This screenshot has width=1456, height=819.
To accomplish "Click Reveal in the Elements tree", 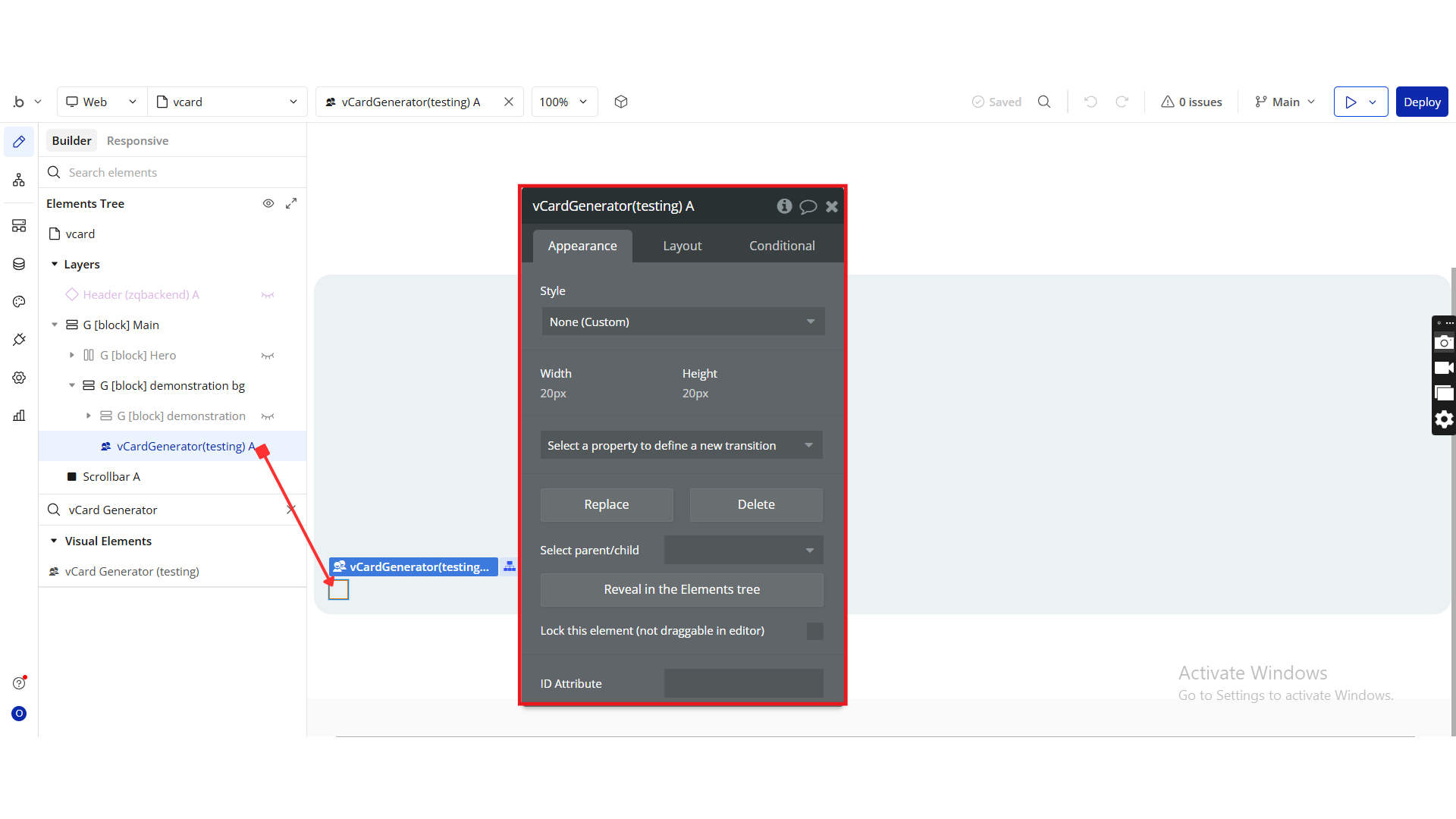I will point(681,589).
